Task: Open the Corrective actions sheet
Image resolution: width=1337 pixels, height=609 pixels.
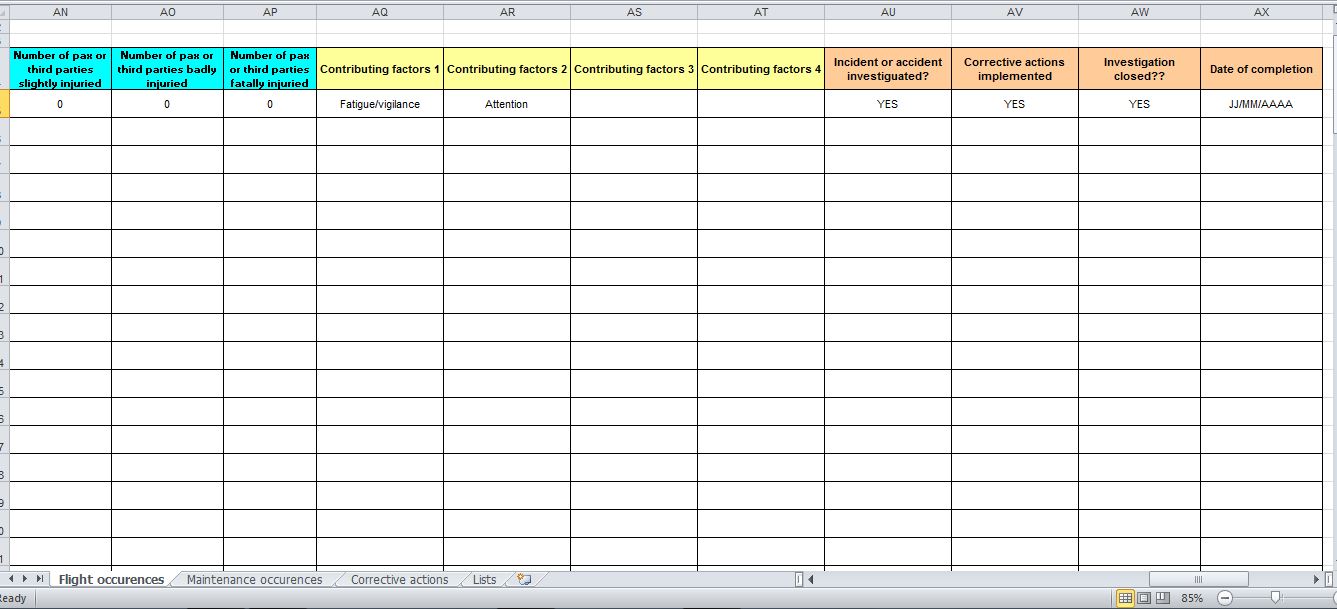Action: (399, 580)
